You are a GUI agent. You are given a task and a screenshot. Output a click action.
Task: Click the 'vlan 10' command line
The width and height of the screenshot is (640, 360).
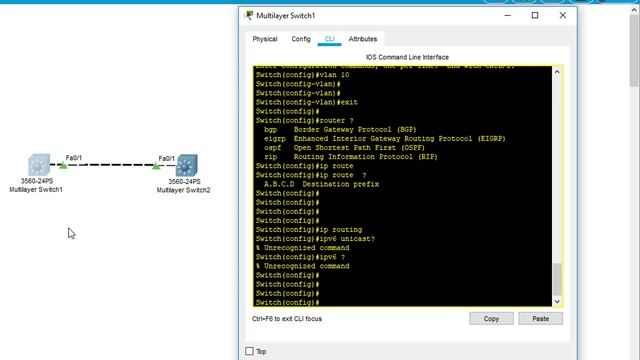pos(302,75)
